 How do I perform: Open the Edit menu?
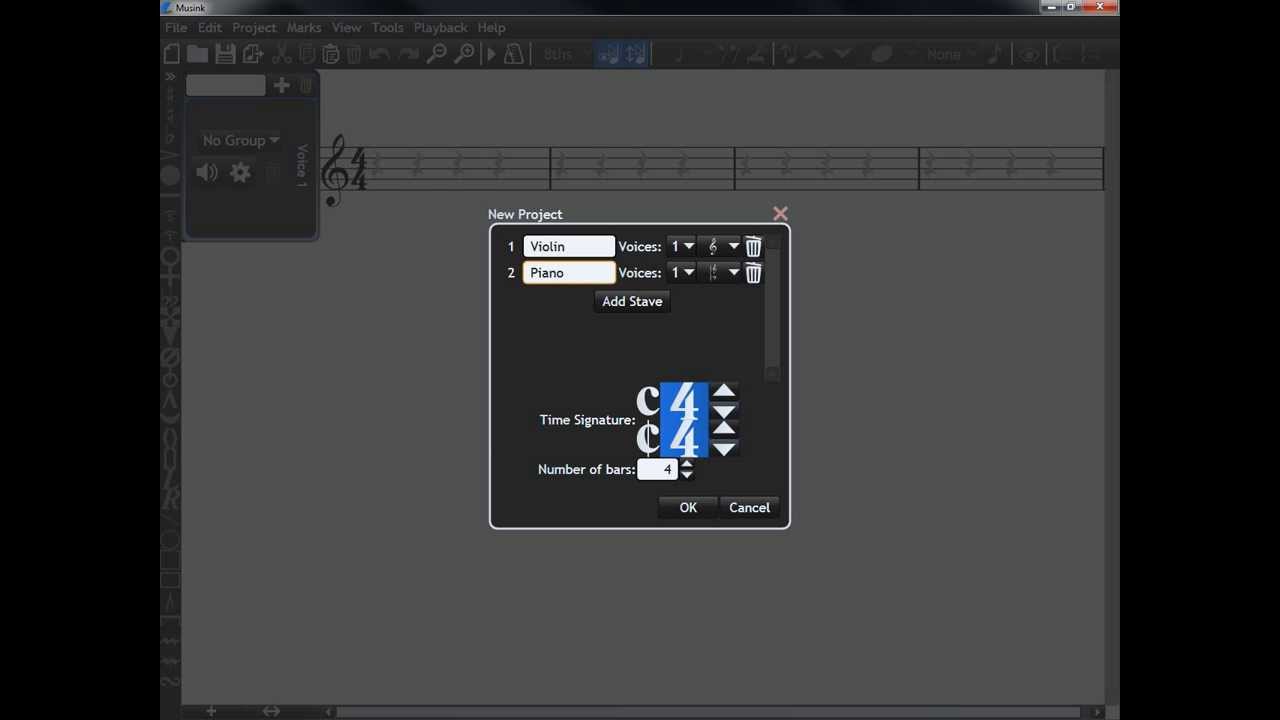point(210,27)
